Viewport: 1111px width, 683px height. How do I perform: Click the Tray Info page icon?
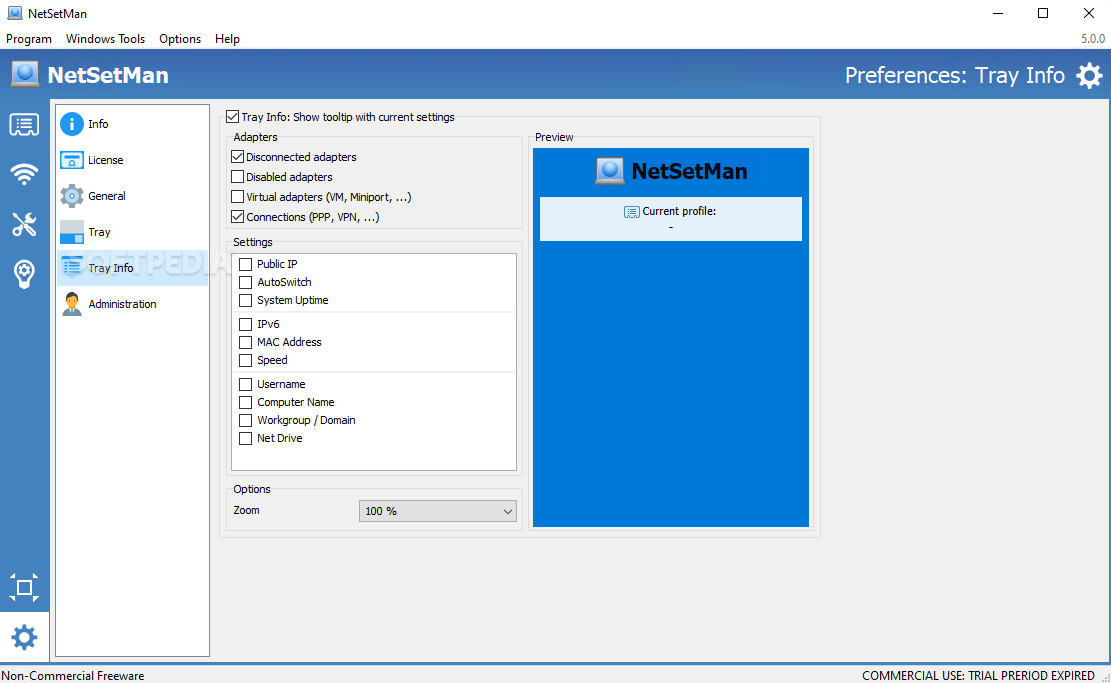(72, 268)
